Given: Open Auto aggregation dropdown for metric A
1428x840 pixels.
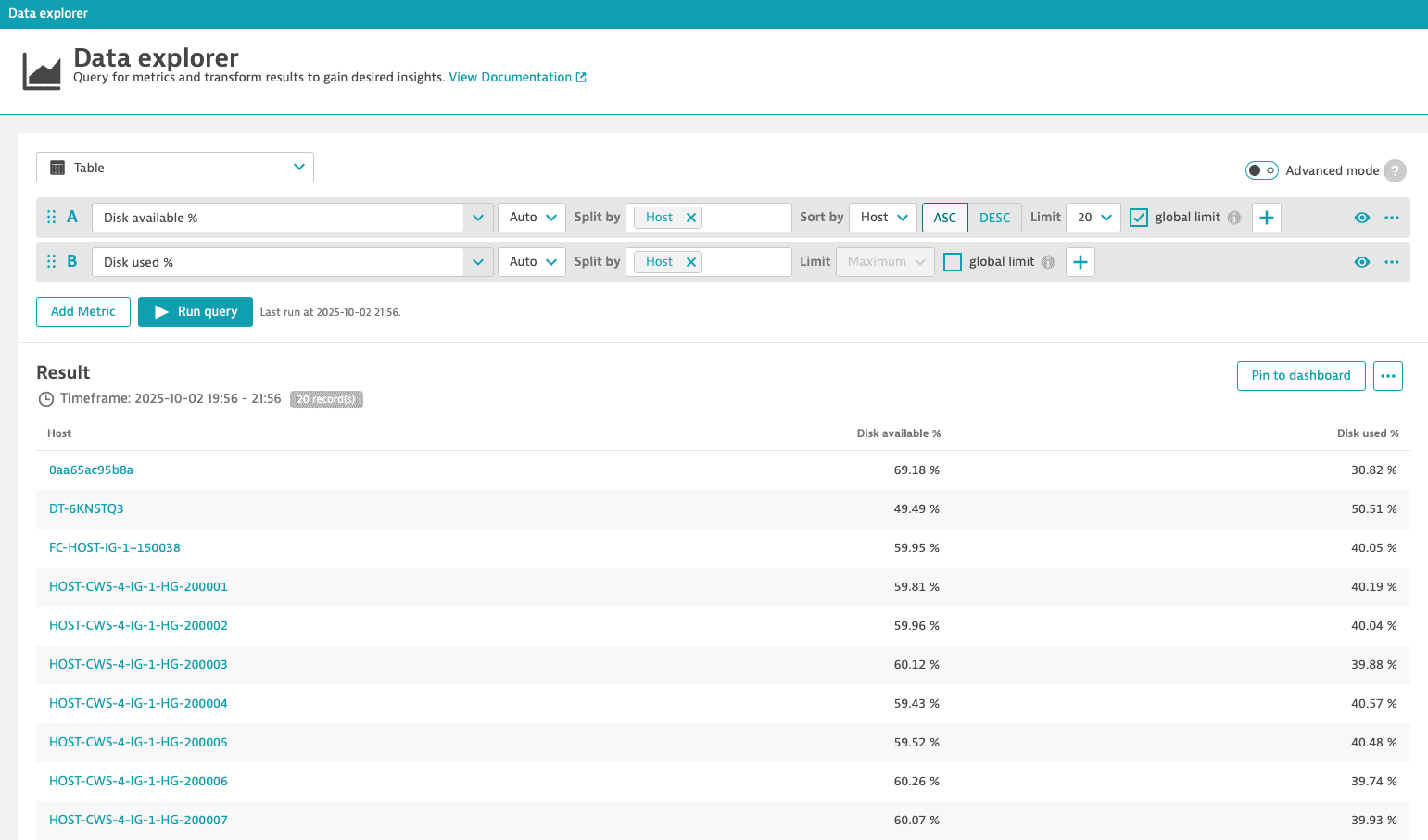Looking at the screenshot, I should click(532, 218).
